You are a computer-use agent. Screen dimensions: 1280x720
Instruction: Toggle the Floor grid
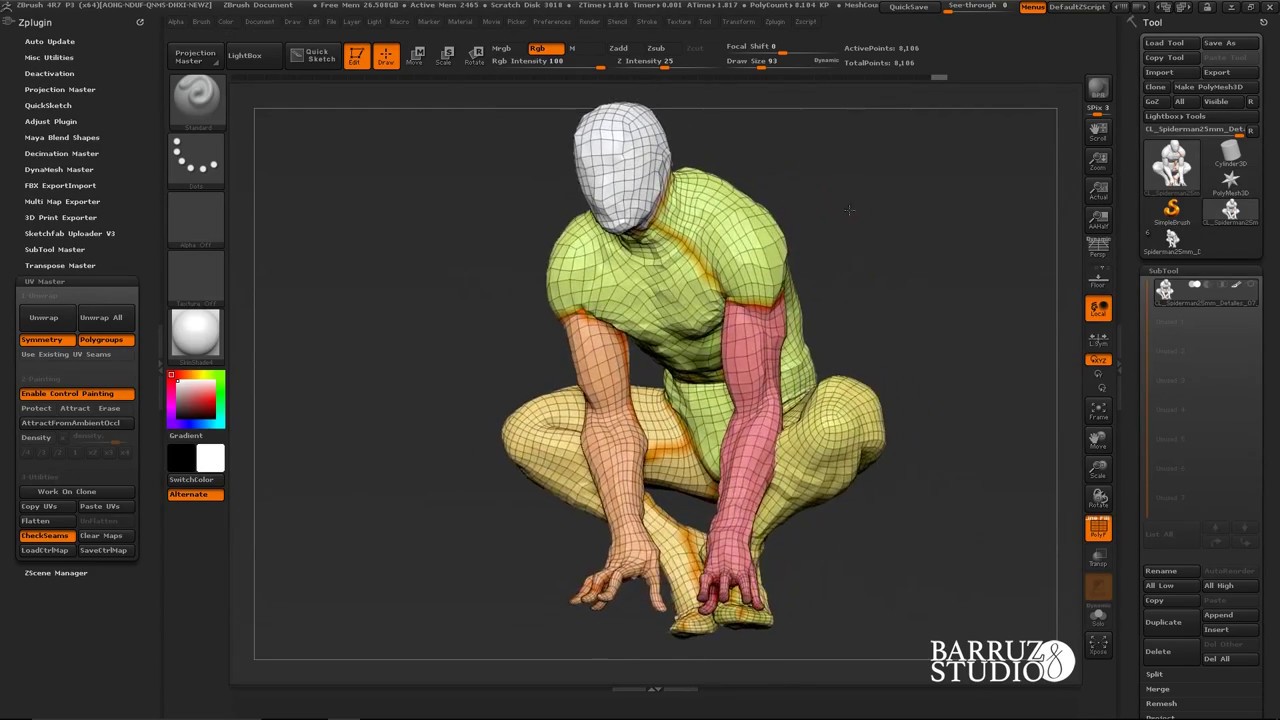(x=1098, y=278)
